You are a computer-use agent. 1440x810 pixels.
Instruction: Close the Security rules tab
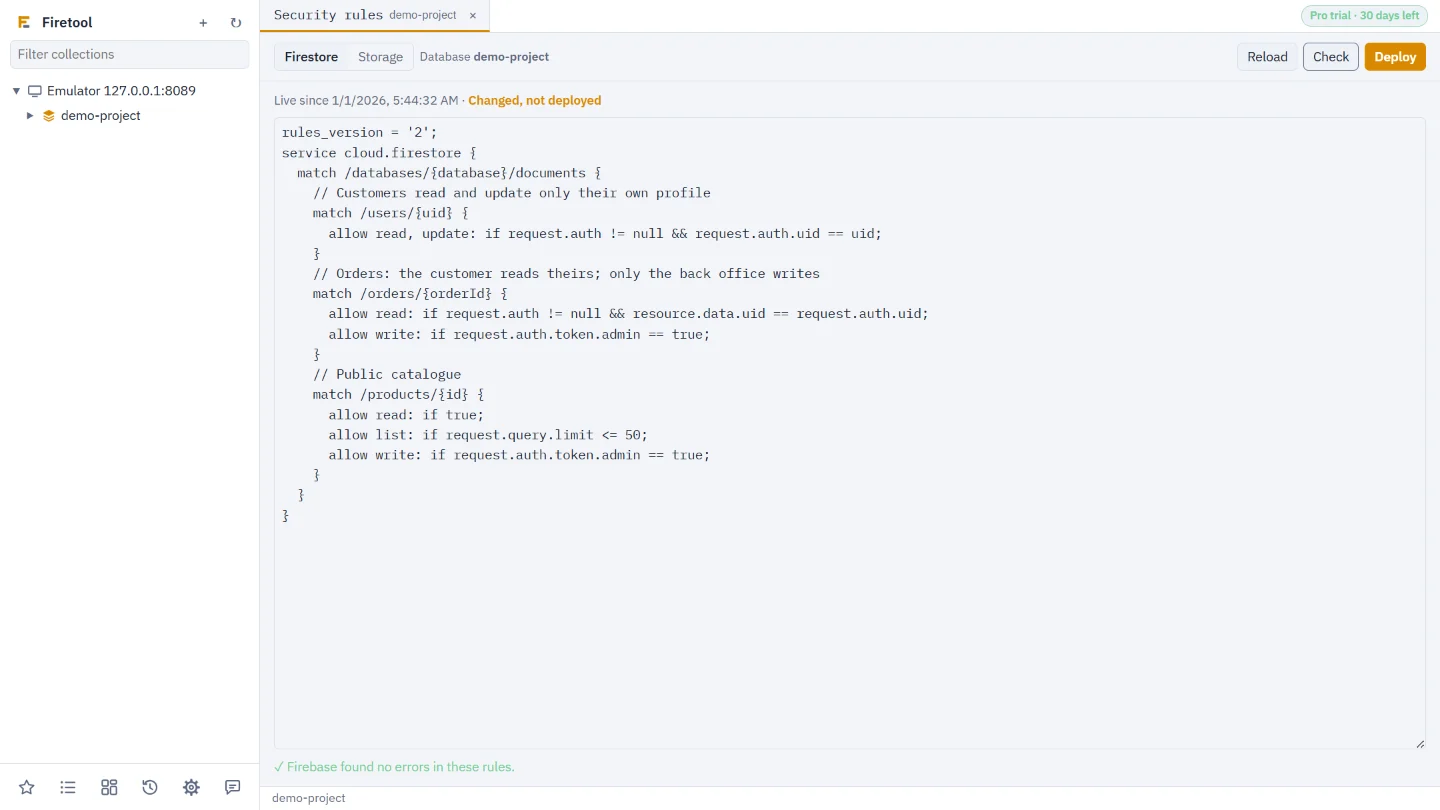pos(473,15)
